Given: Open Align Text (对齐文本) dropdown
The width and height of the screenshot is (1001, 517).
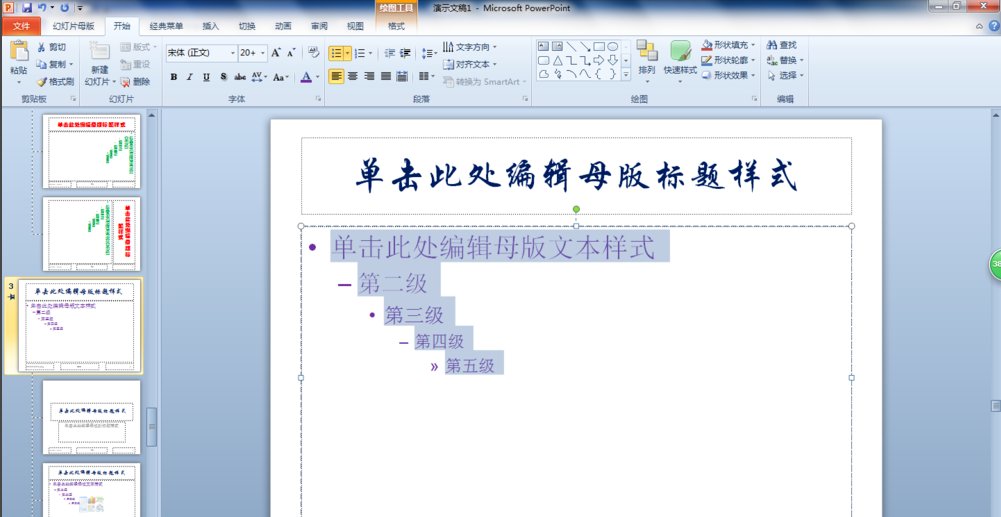Looking at the screenshot, I should tap(469, 64).
